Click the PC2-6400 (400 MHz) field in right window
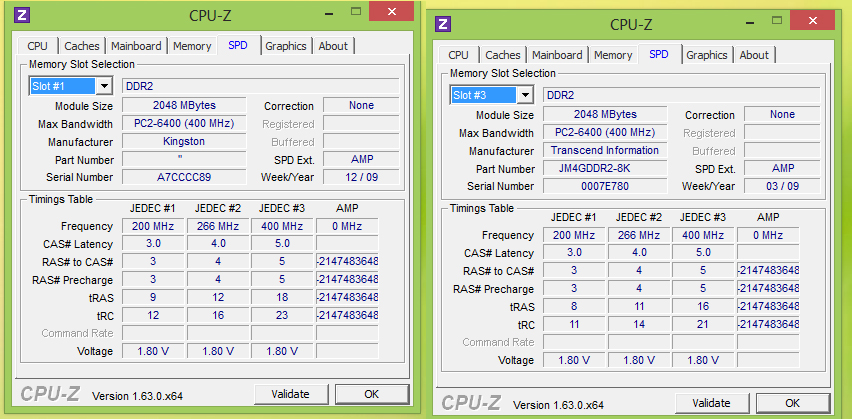The image size is (852, 419). point(605,133)
